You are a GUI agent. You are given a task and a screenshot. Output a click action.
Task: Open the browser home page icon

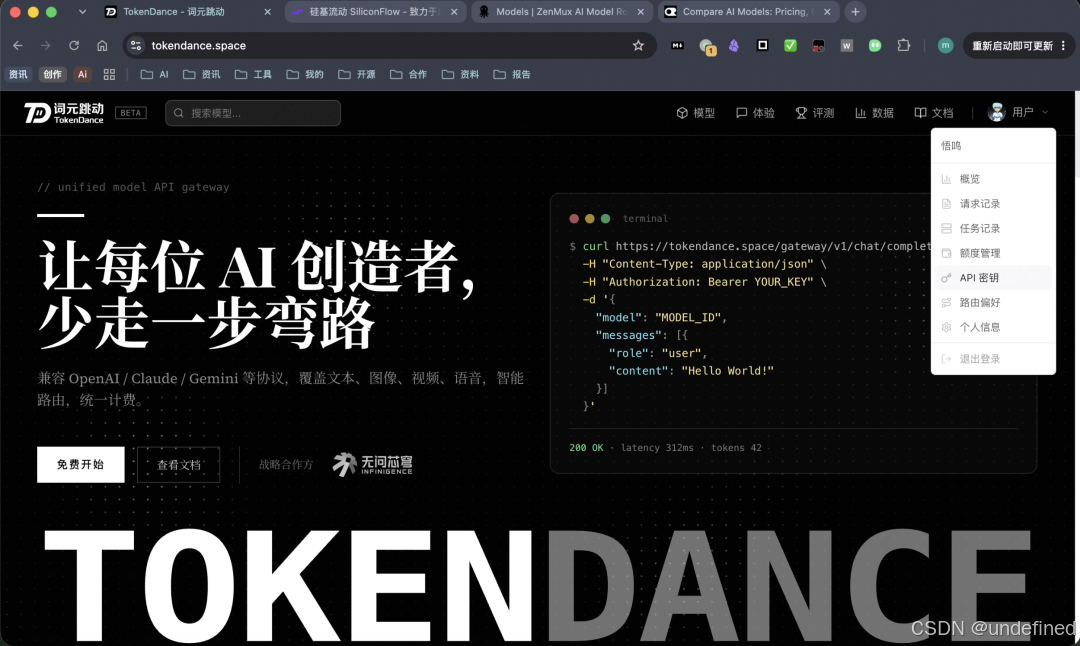click(x=102, y=45)
